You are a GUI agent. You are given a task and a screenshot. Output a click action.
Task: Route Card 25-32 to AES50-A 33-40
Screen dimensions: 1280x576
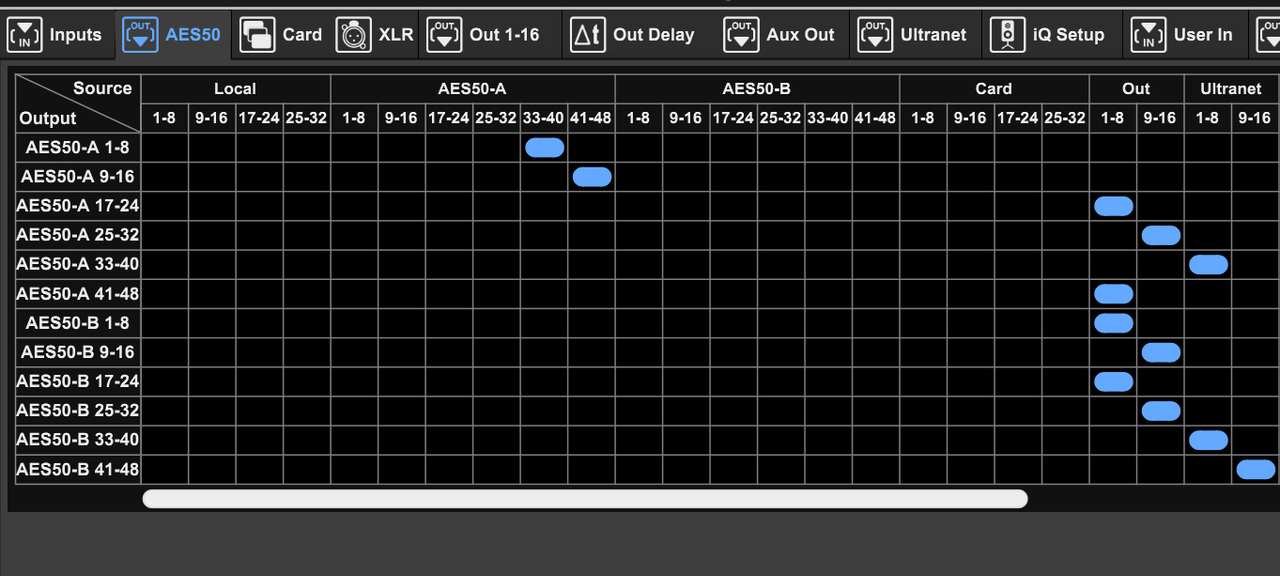tap(1066, 264)
